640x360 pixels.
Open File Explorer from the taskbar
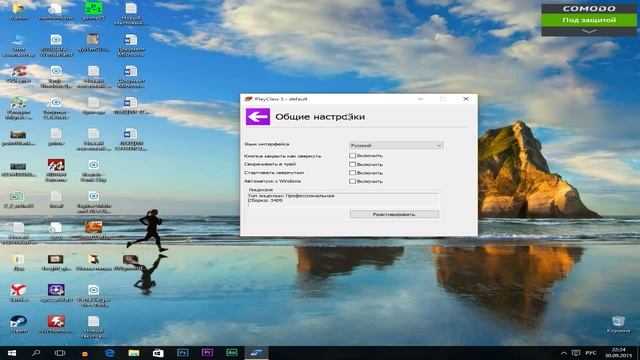pyautogui.click(x=134, y=353)
